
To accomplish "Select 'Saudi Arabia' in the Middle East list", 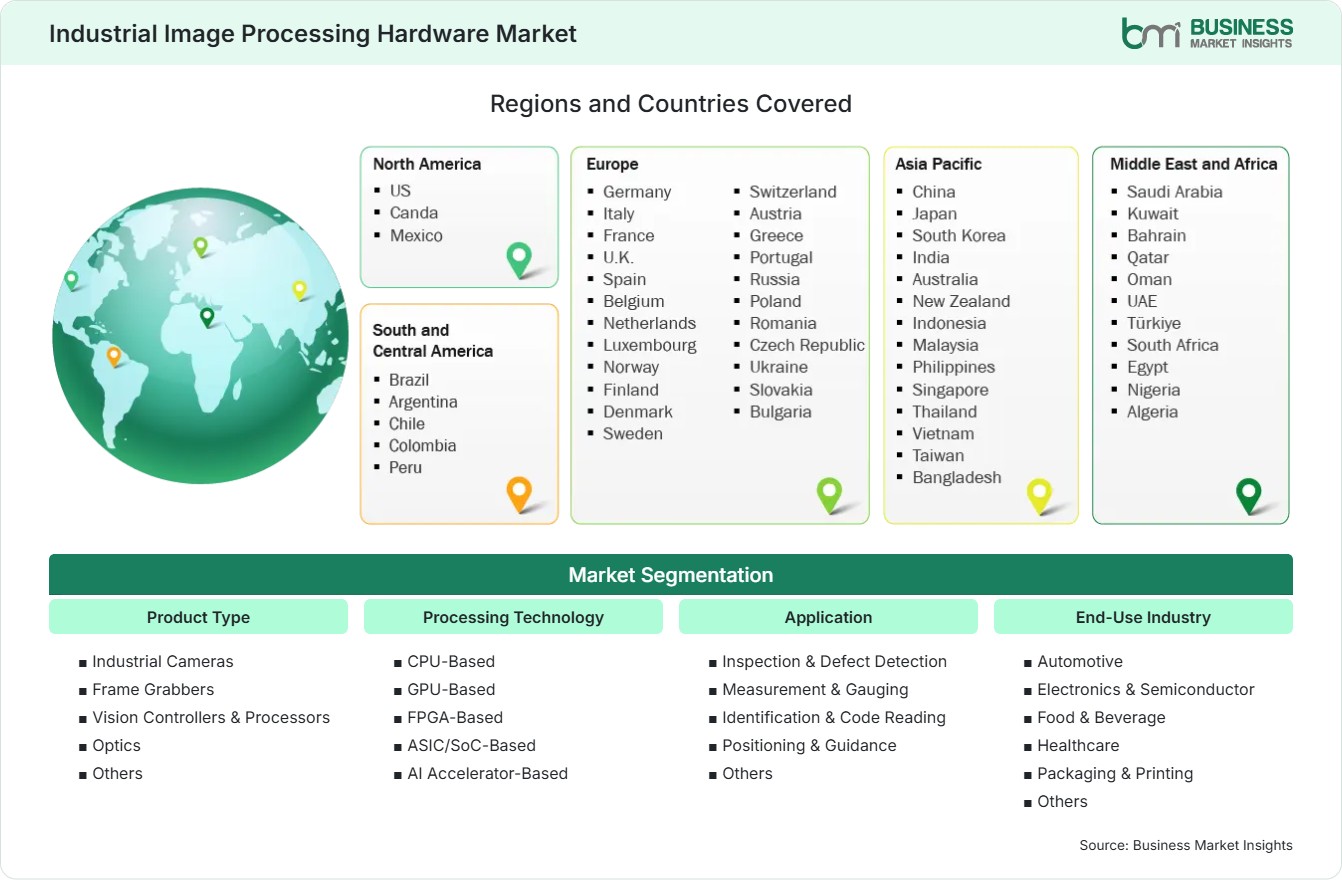I will [x=1175, y=191].
